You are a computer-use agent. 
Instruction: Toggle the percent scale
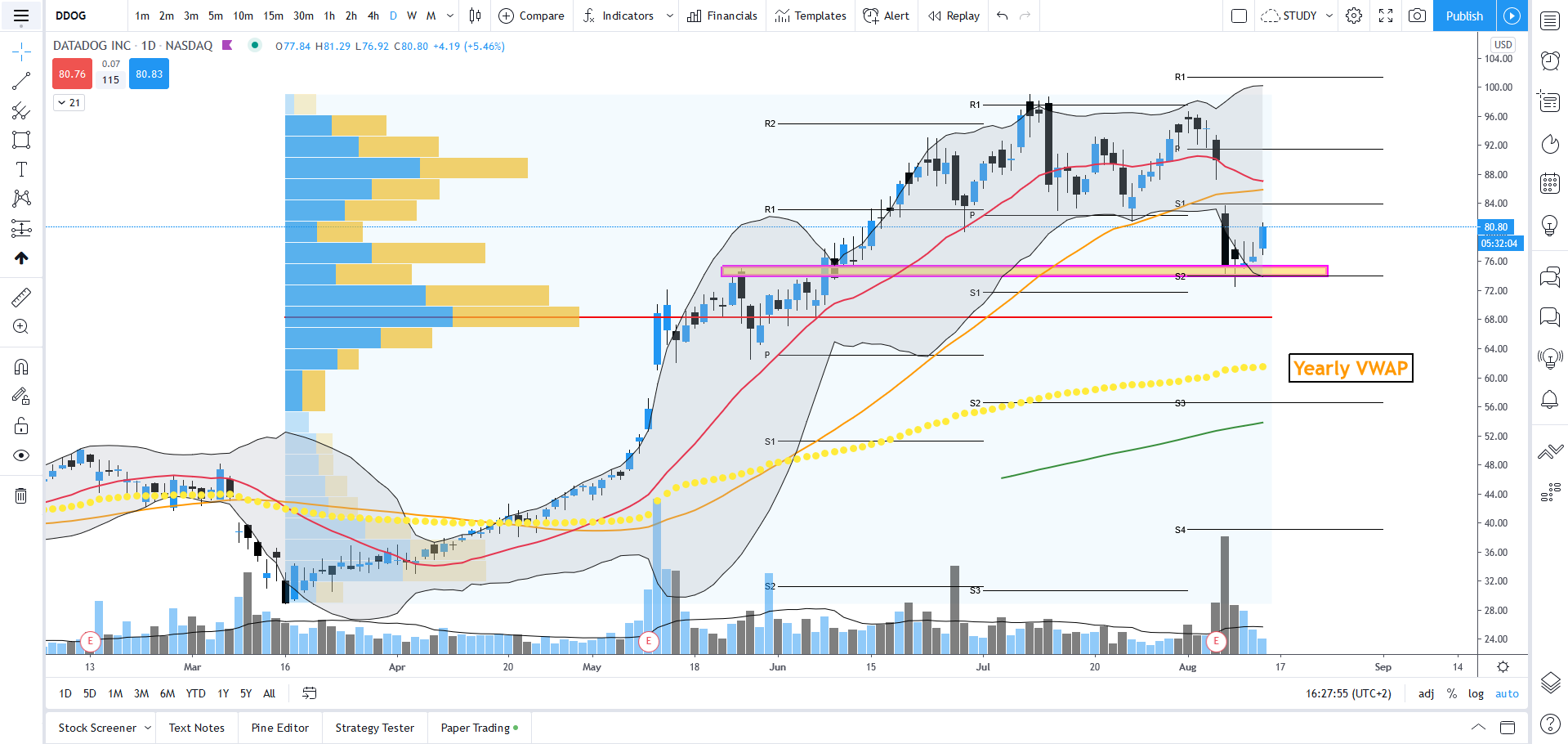pos(1452,693)
